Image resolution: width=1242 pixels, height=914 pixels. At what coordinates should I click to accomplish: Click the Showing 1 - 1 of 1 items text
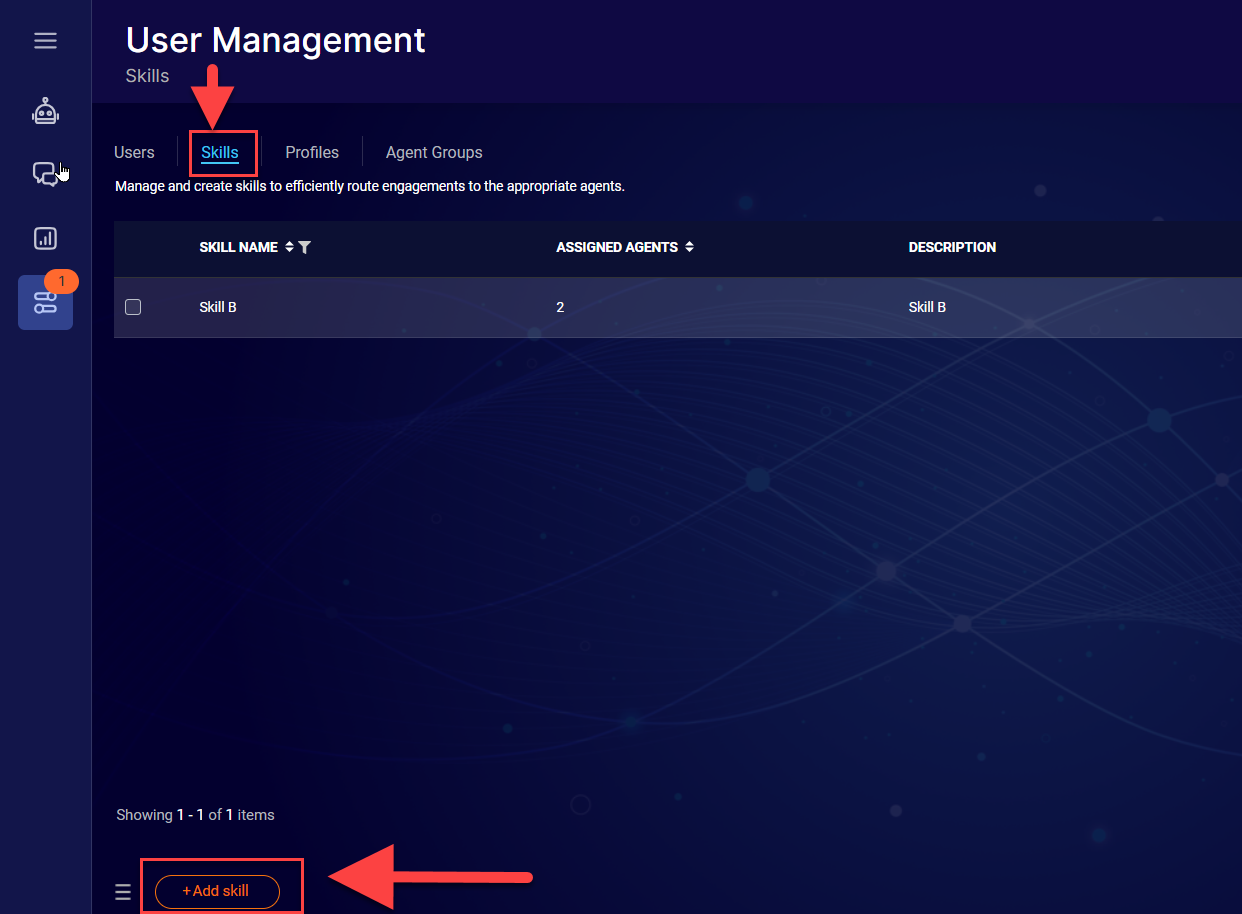[195, 815]
